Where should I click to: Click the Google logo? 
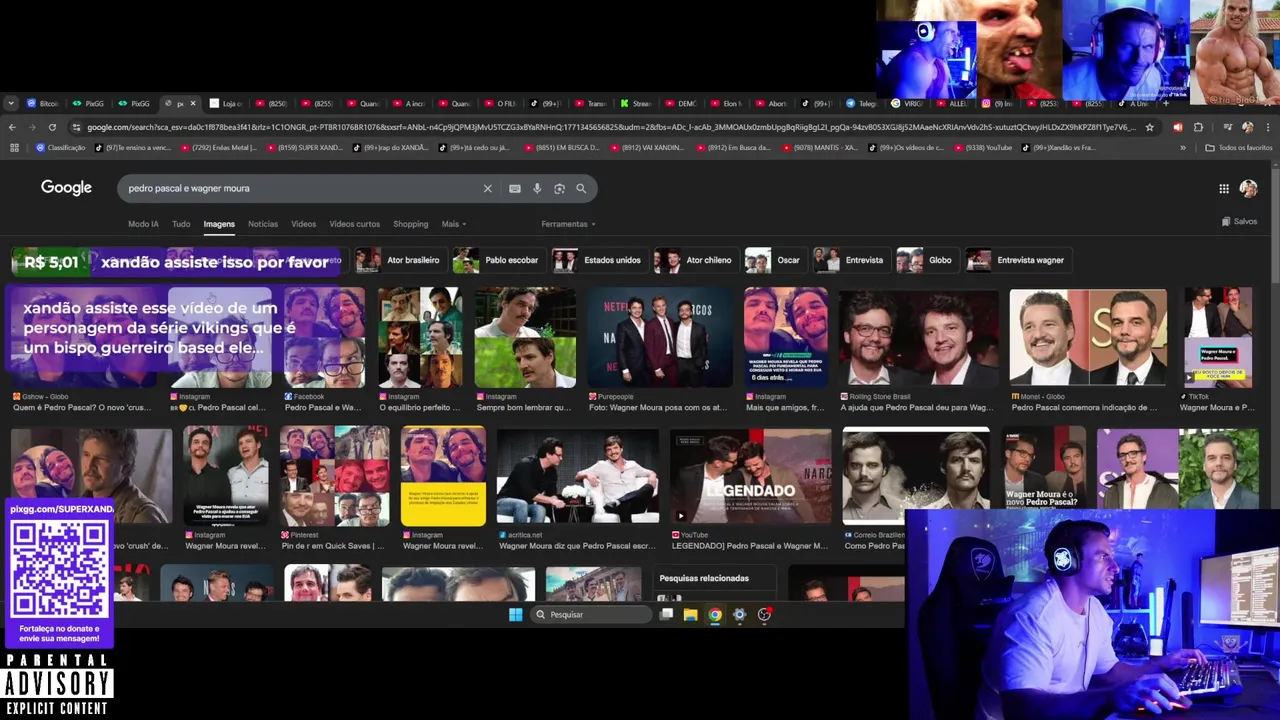[66, 188]
